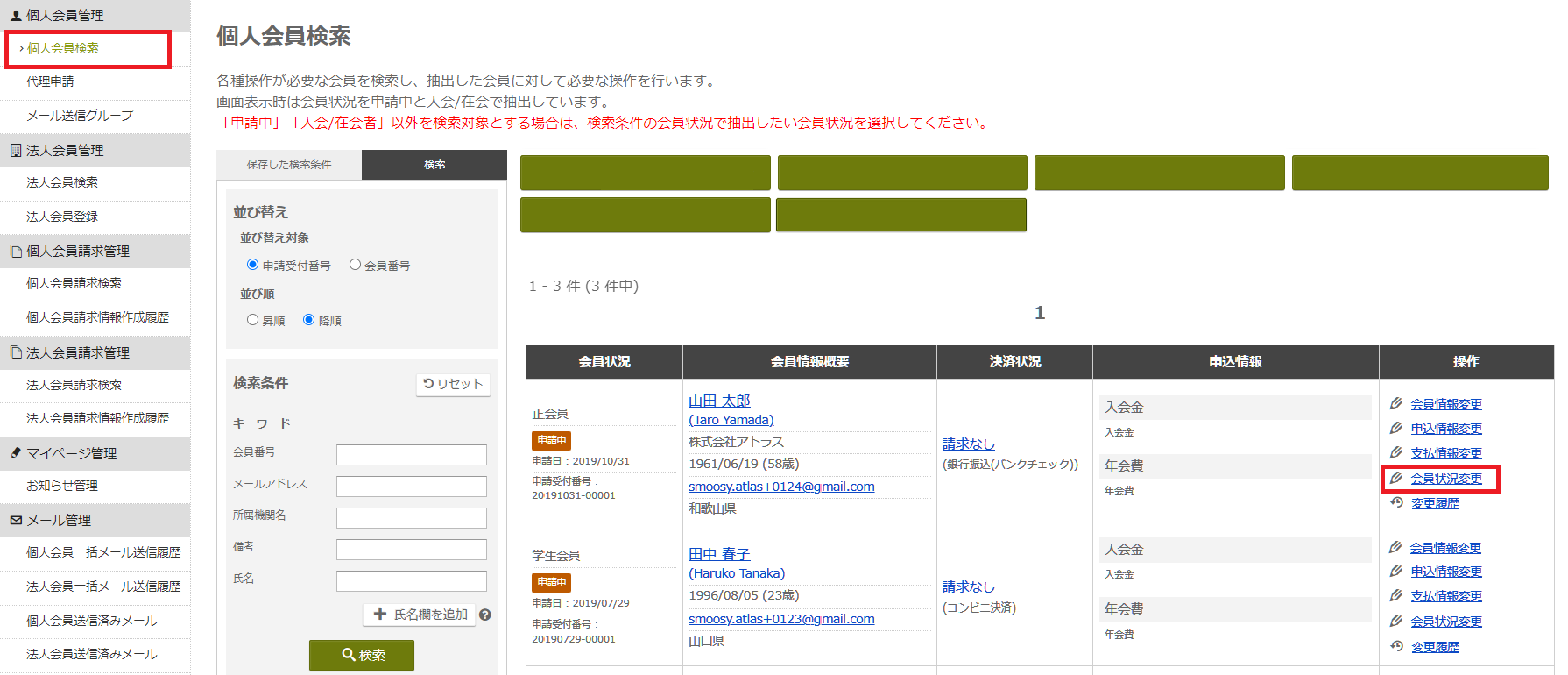Click pencil icon for 山田 太郎 会員情報変更

(1396, 403)
